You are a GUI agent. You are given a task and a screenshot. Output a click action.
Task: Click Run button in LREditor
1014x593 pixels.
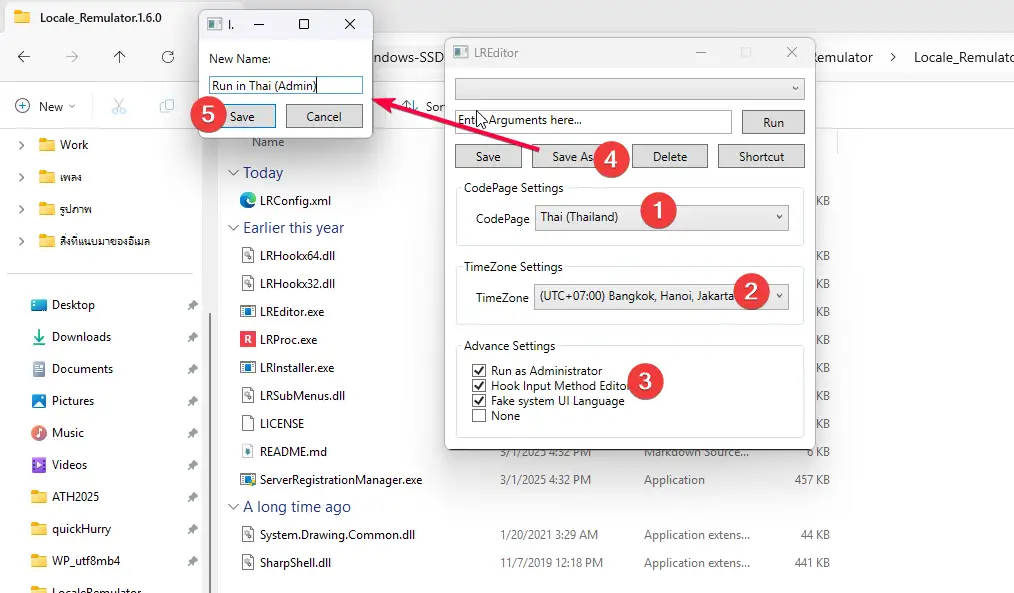pyautogui.click(x=773, y=122)
